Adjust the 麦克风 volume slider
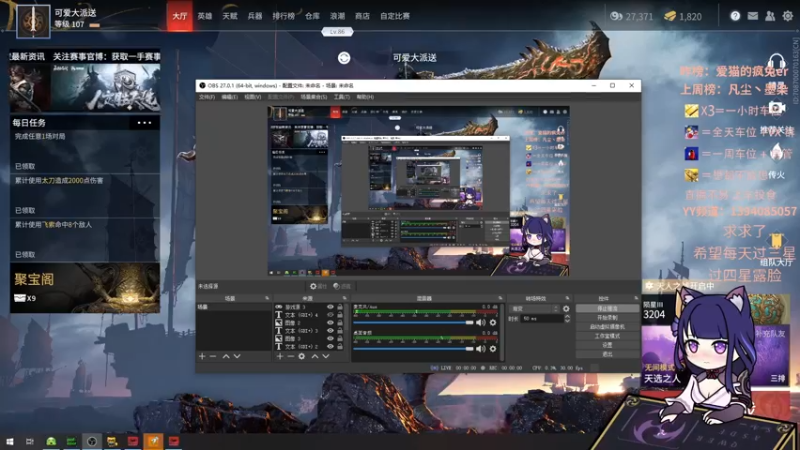This screenshot has width=800, height=450. coord(413,322)
